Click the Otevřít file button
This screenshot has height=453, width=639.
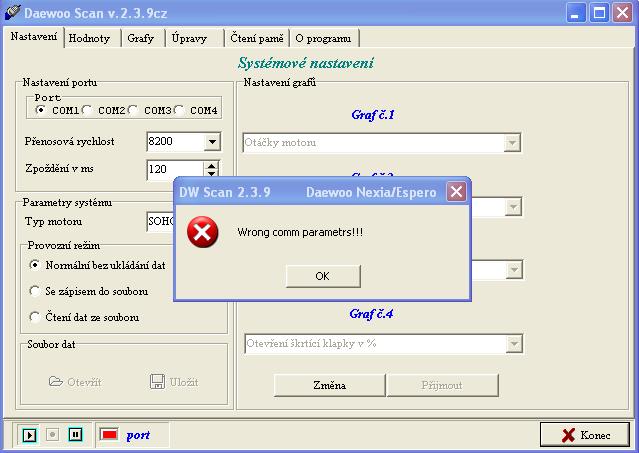pyautogui.click(x=75, y=382)
